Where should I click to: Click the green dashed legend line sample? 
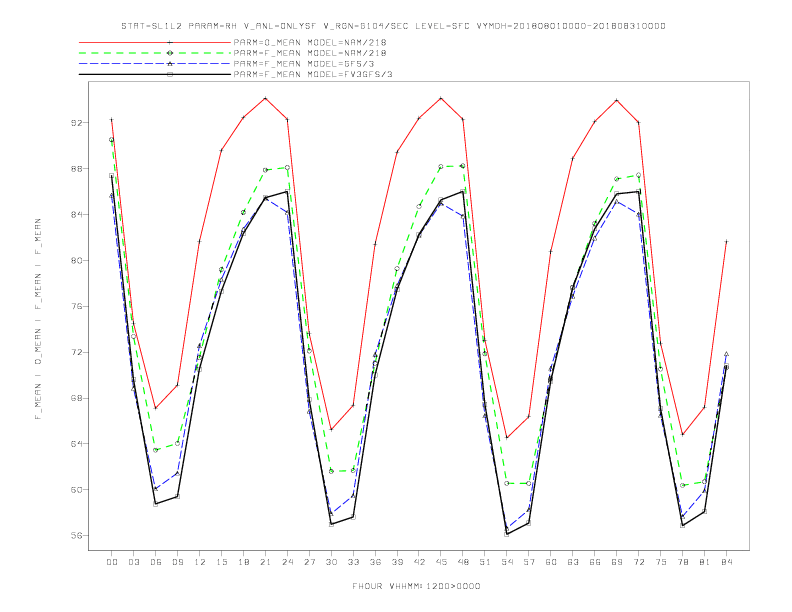coord(155,53)
